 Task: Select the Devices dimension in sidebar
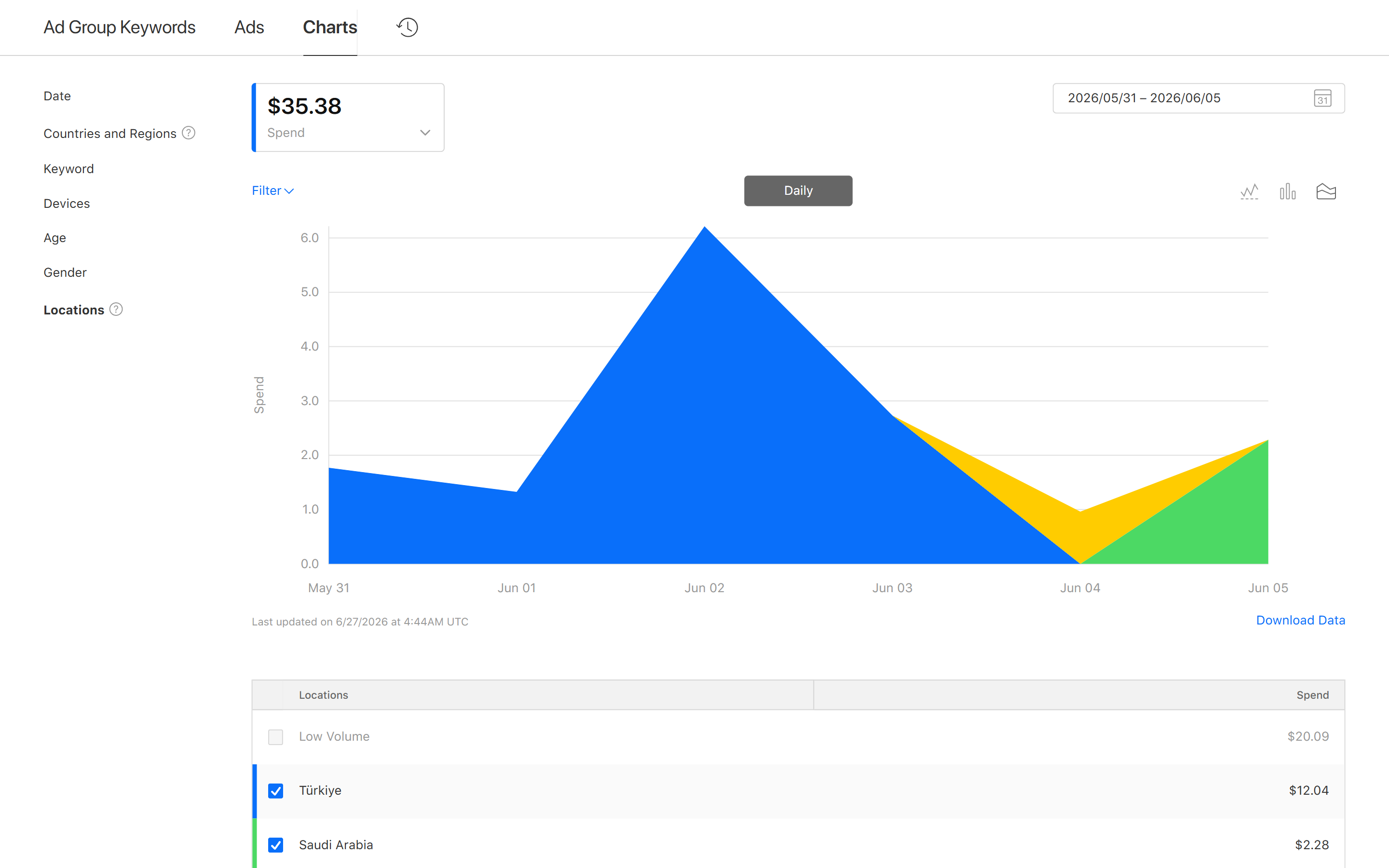tap(67, 203)
